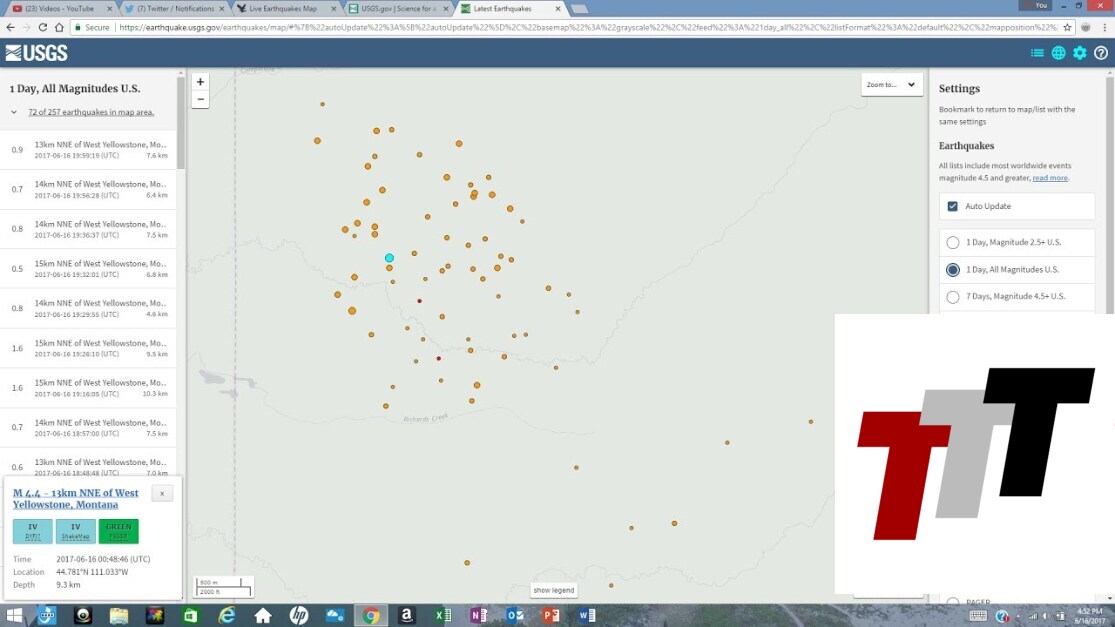Click the 'show legend' button
This screenshot has height=627, width=1115.
[x=553, y=590]
